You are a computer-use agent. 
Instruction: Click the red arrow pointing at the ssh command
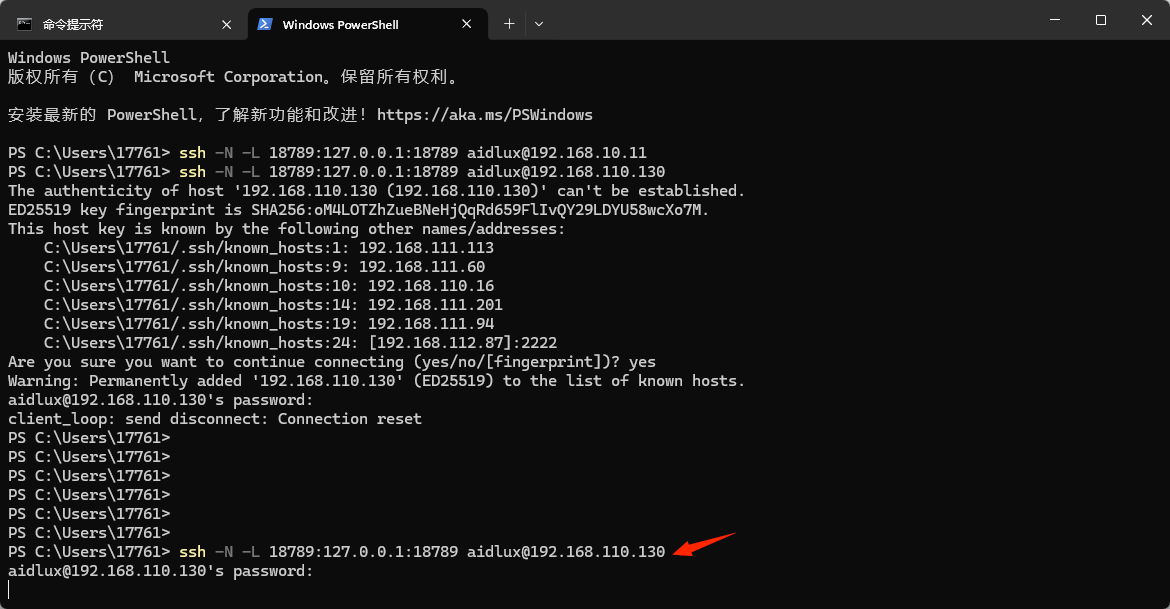point(705,544)
